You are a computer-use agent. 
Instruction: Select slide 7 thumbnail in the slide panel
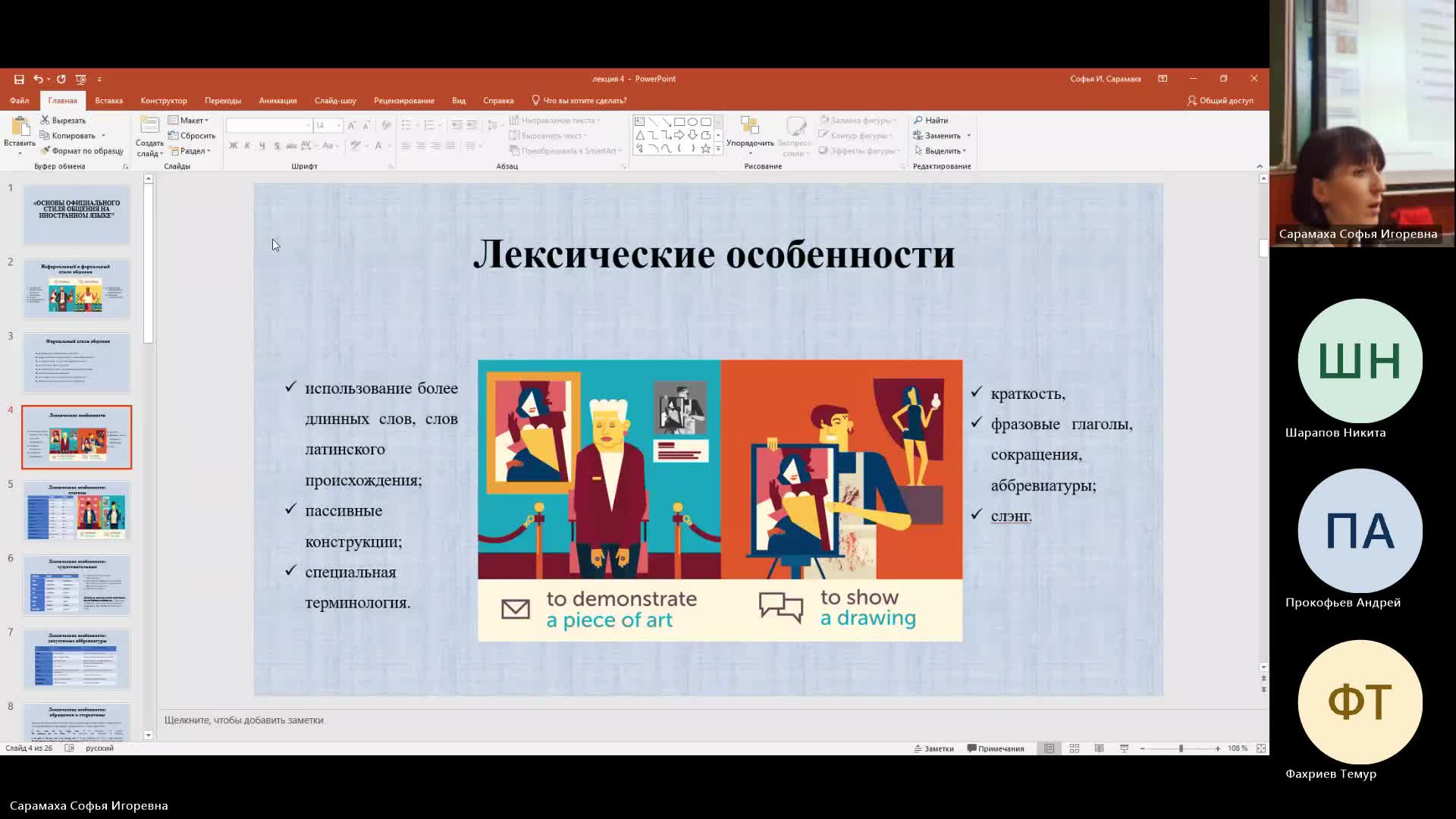[x=77, y=659]
